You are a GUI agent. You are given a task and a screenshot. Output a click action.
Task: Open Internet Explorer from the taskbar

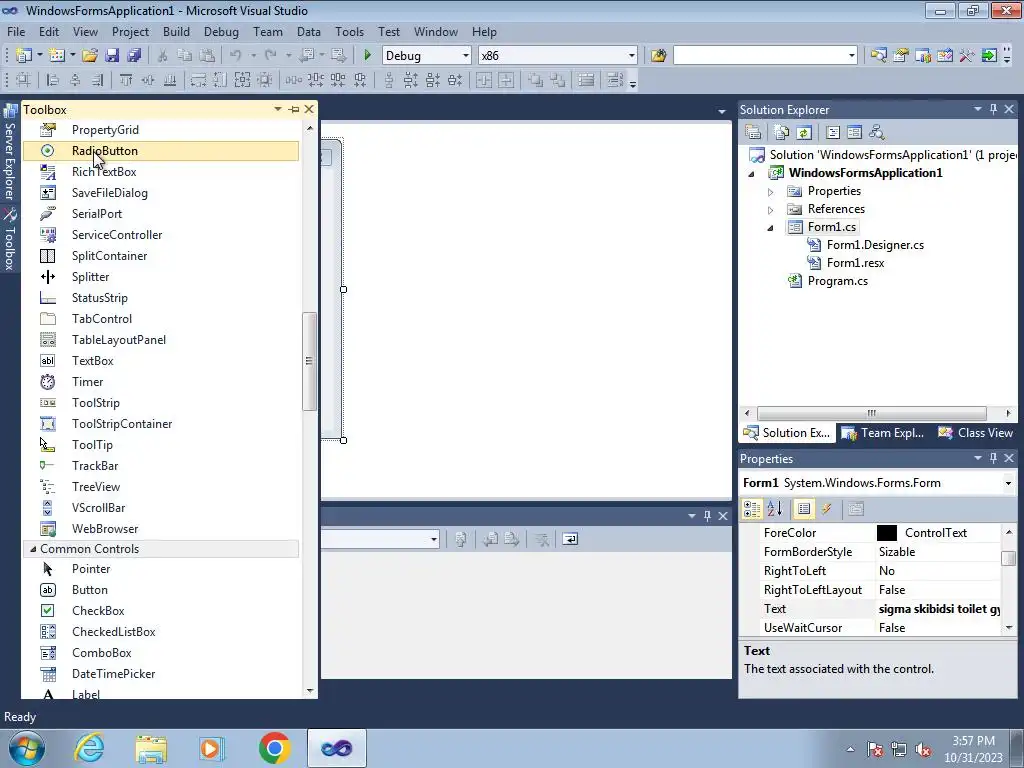[x=89, y=748]
